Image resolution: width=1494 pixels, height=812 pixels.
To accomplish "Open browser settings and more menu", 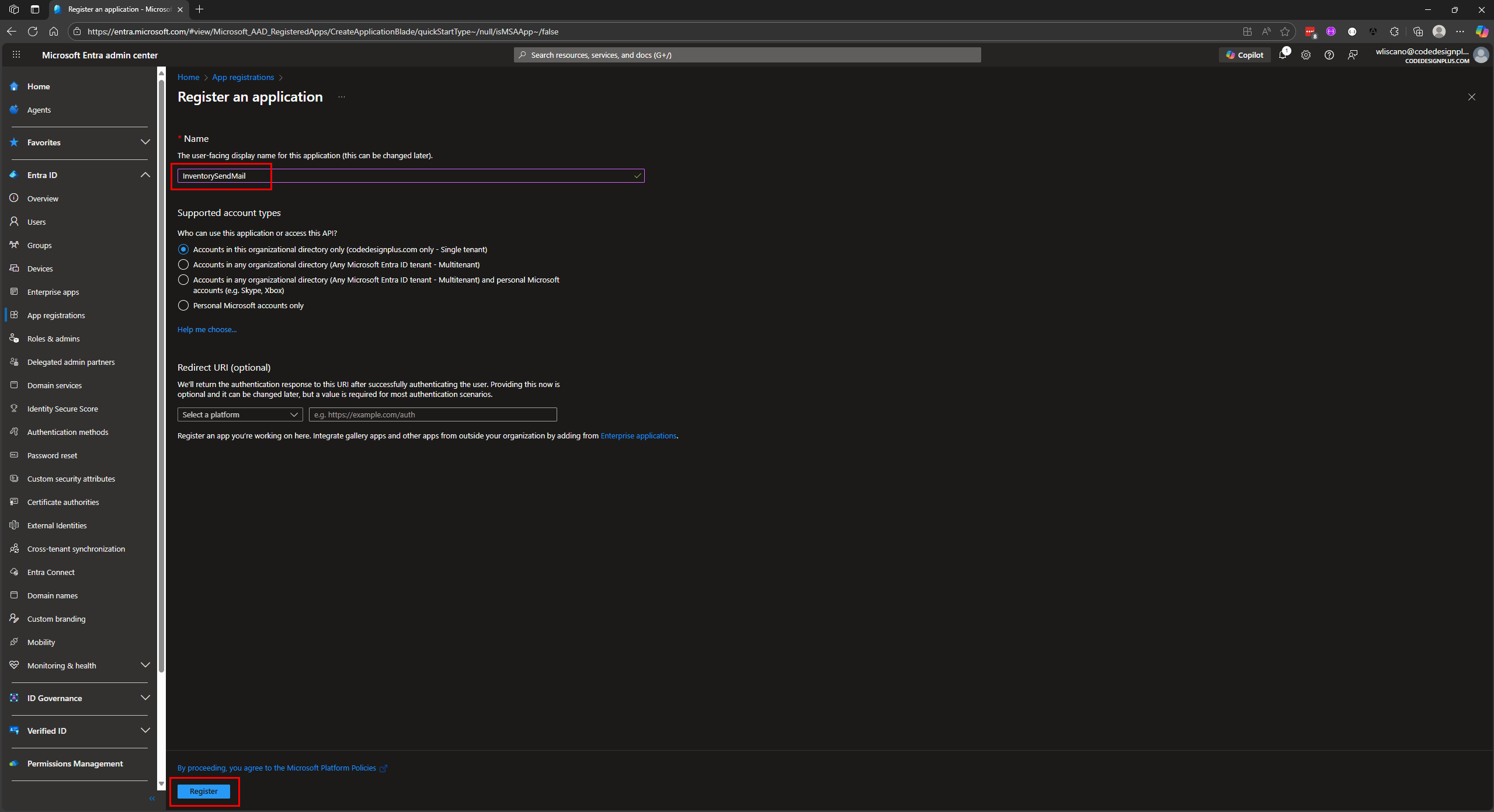I will click(1460, 32).
